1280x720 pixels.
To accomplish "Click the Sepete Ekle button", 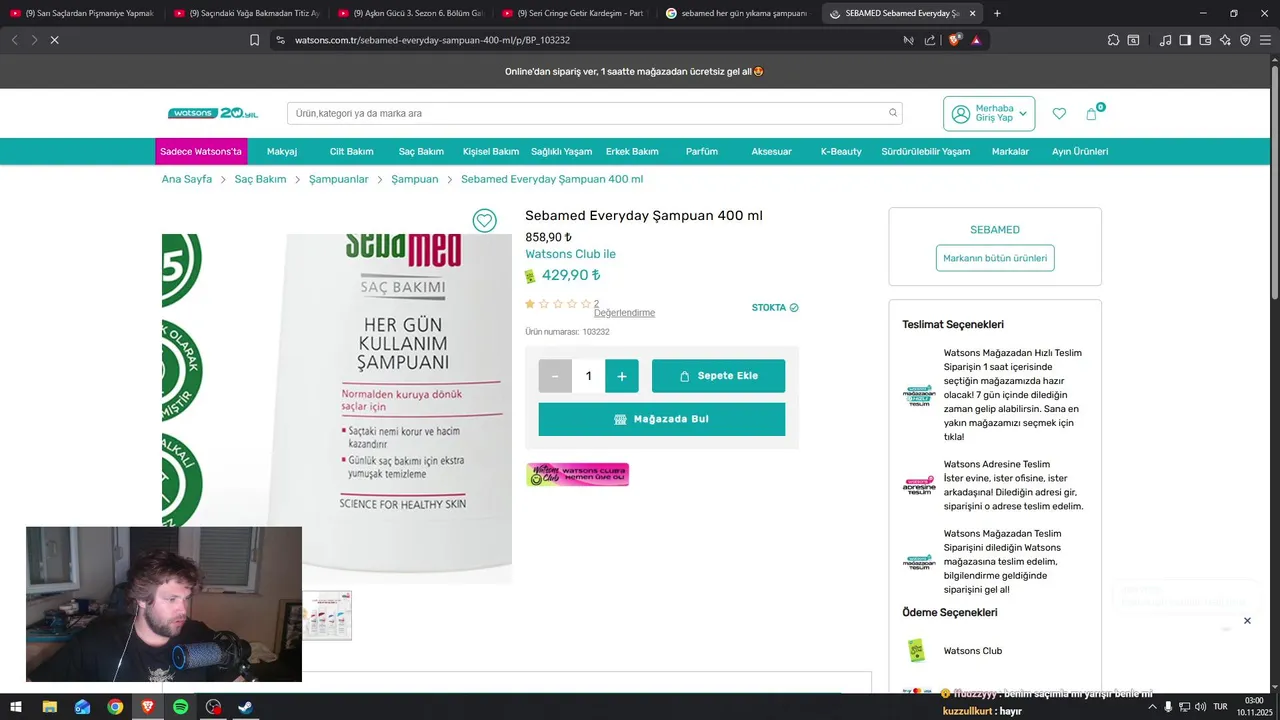I will coord(718,376).
